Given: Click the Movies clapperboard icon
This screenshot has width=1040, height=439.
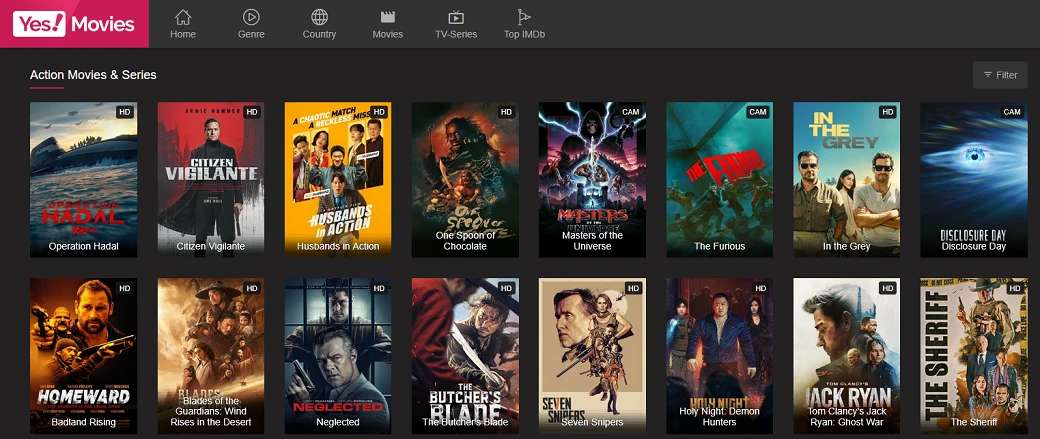Looking at the screenshot, I should 387,17.
